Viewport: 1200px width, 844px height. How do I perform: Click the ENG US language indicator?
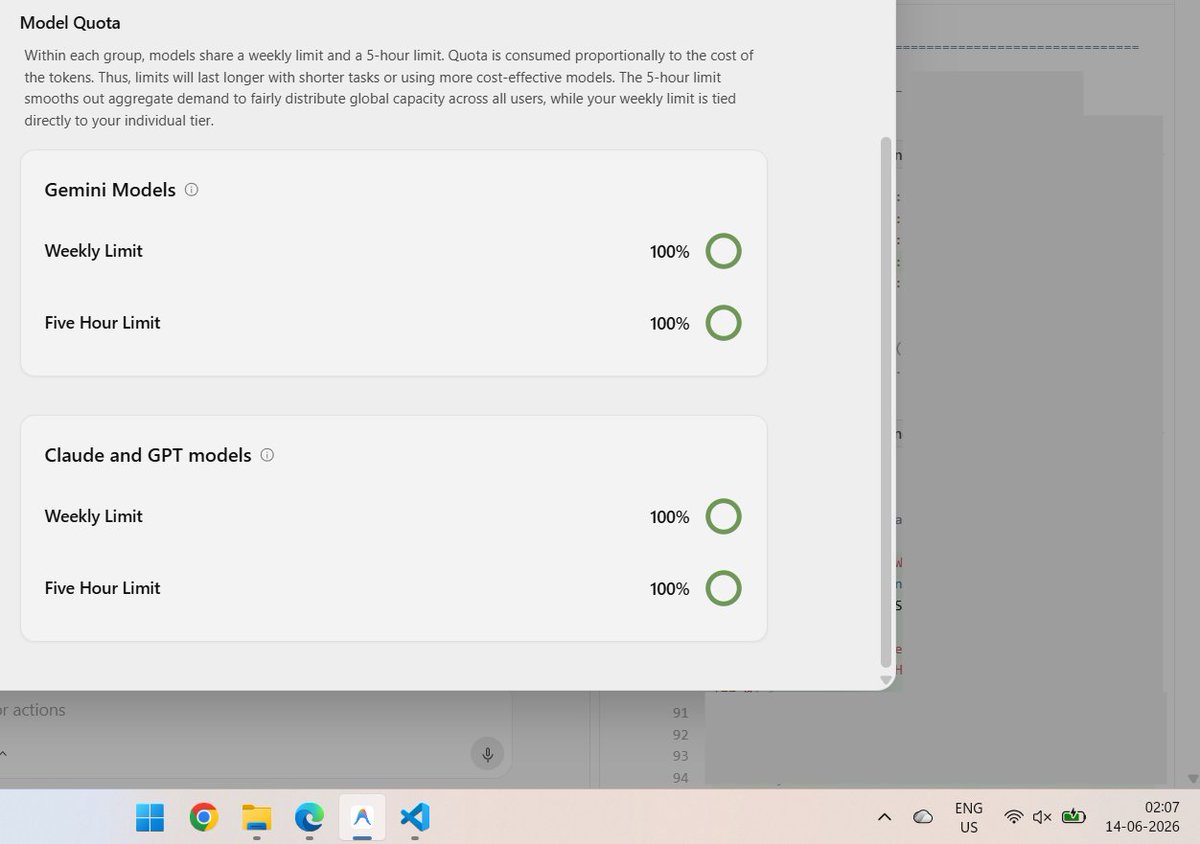click(x=969, y=817)
